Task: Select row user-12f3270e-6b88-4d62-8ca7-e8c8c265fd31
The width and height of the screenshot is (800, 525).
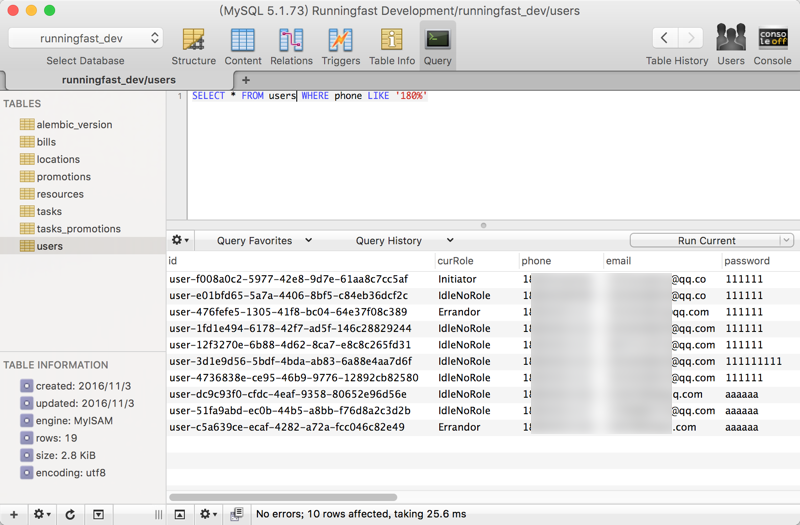Action: point(483,345)
